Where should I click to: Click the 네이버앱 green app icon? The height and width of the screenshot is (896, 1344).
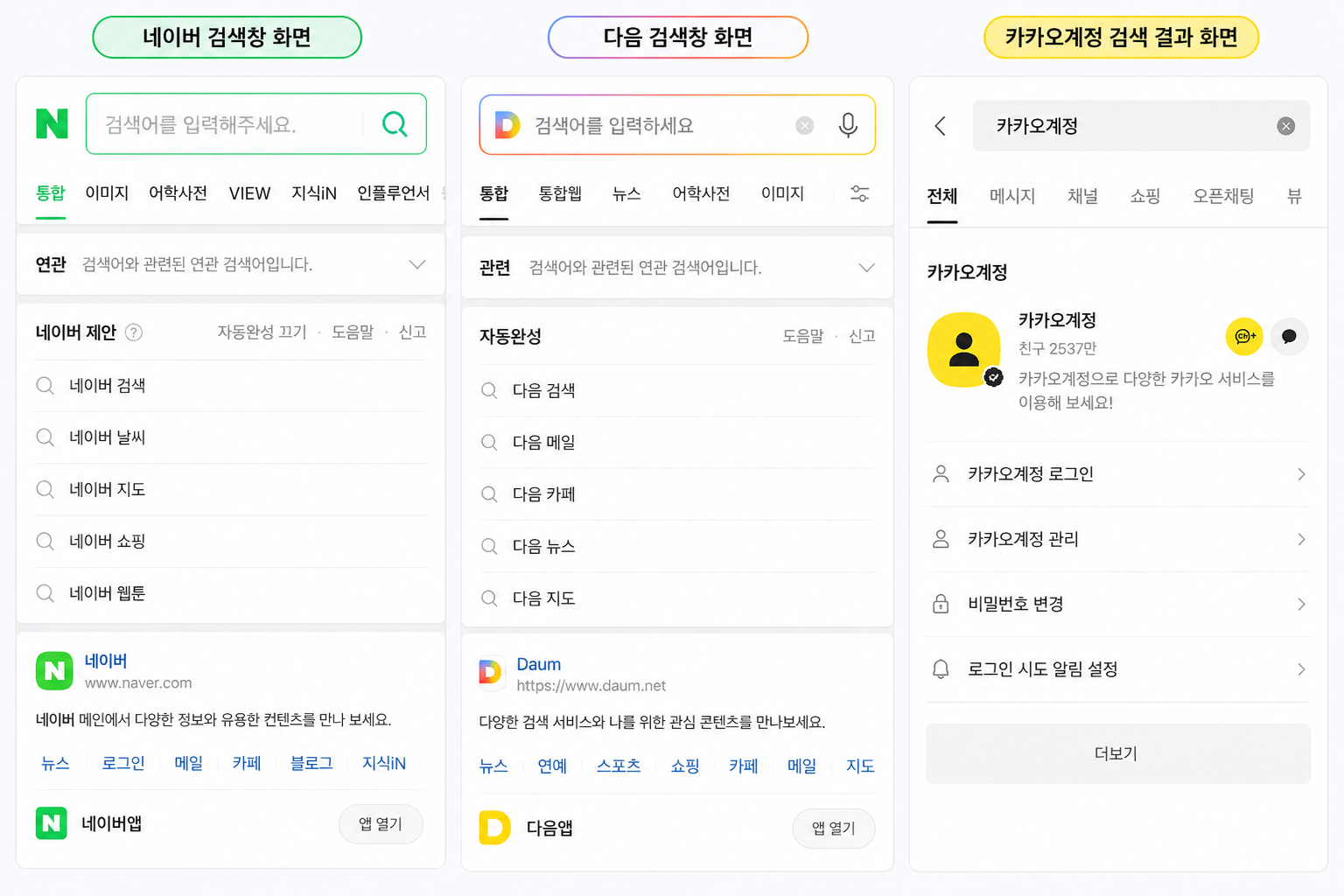point(52,823)
